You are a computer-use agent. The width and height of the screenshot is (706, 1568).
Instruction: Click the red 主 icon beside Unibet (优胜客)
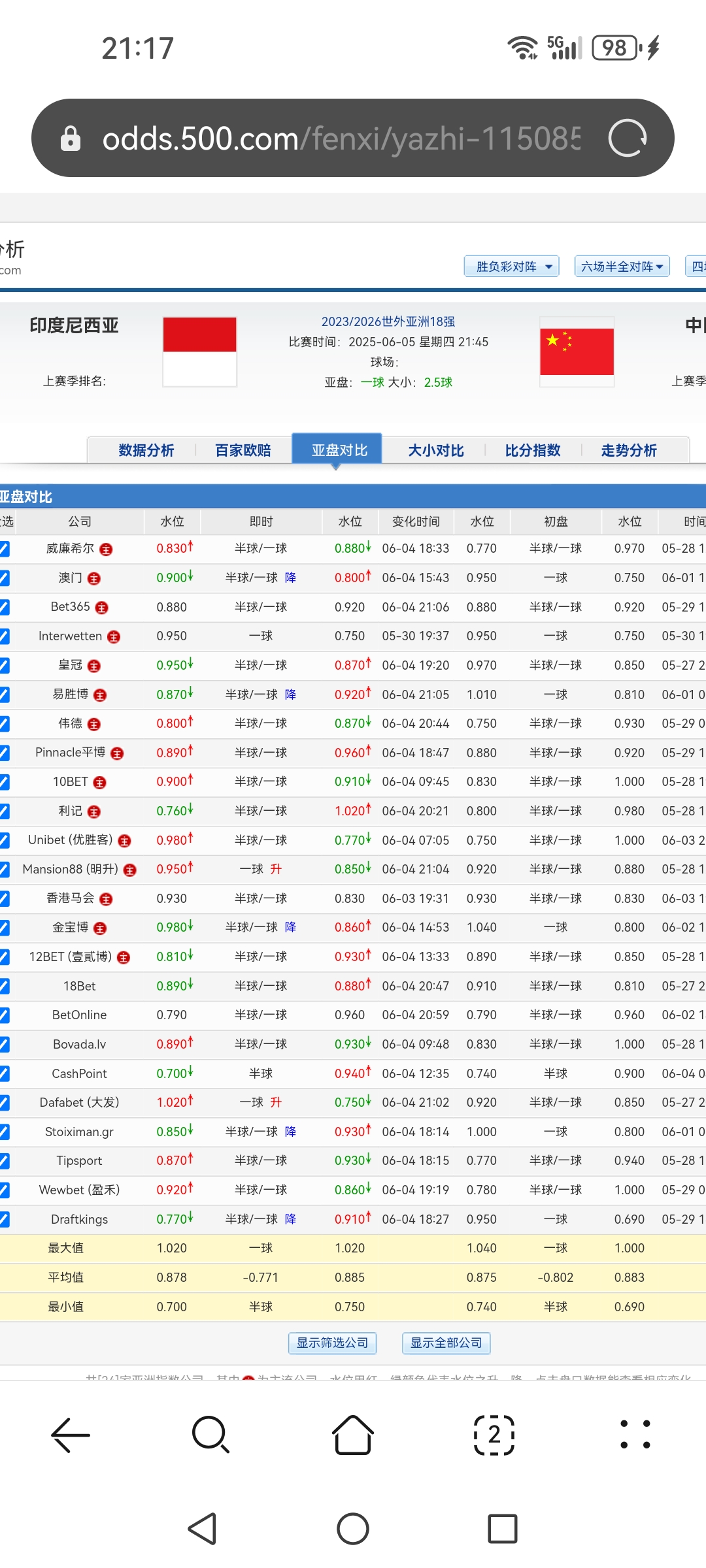pos(125,841)
